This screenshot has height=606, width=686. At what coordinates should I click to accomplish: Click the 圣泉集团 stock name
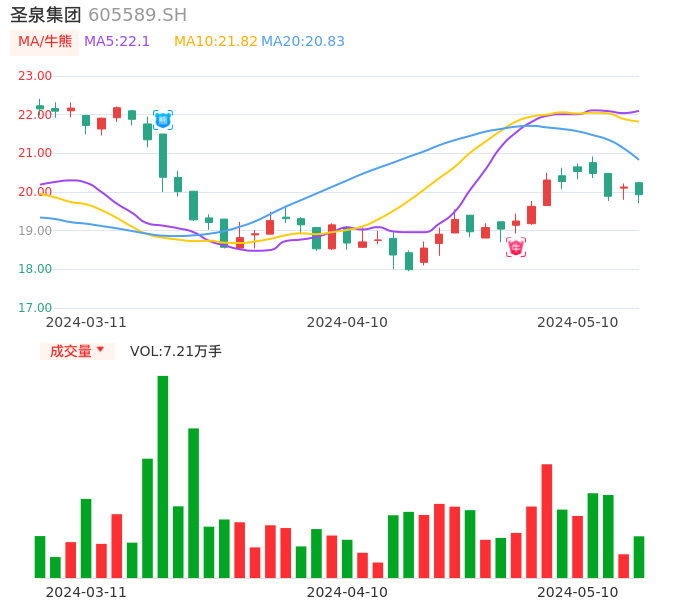46,15
